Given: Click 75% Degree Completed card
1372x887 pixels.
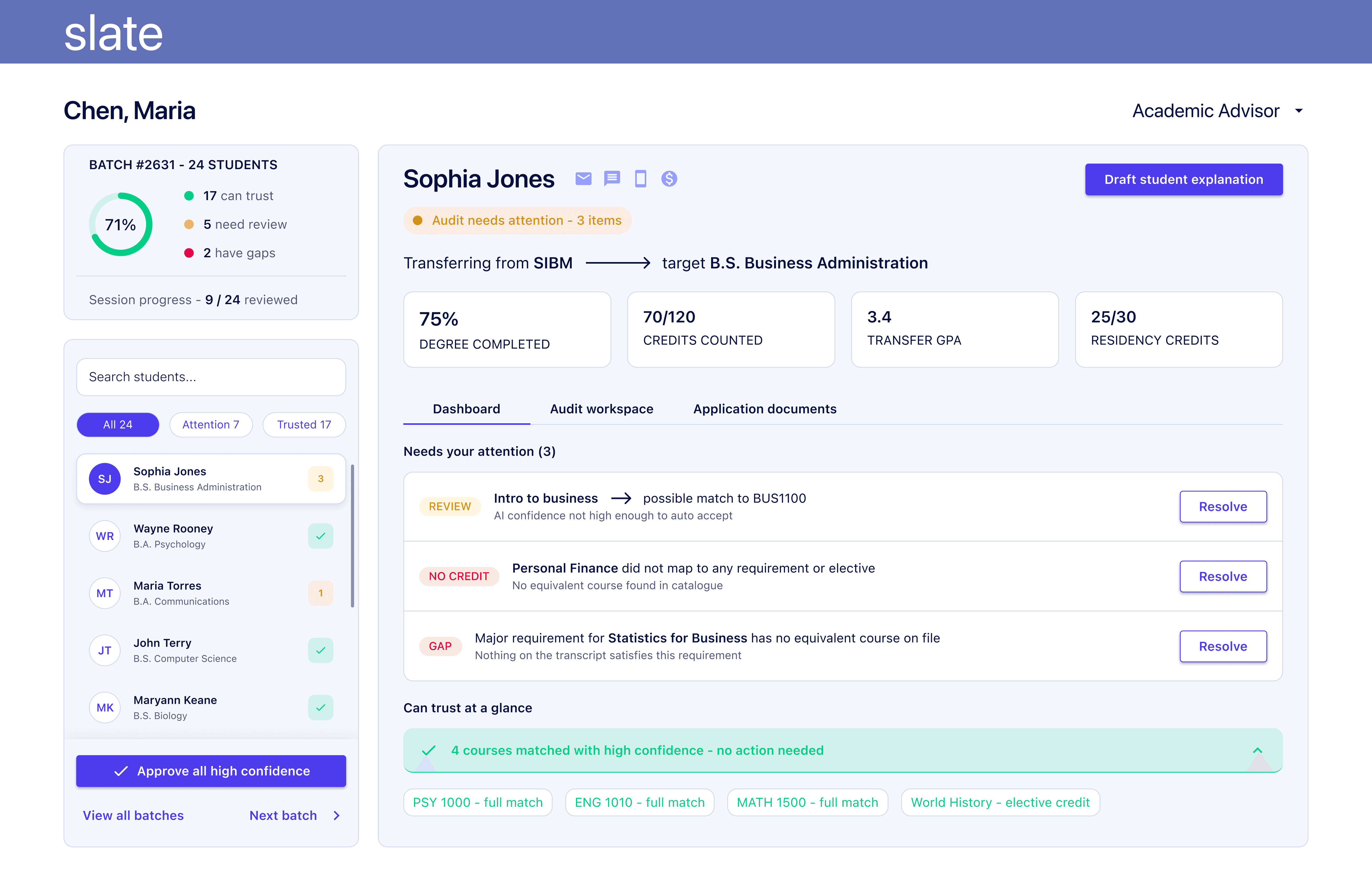Looking at the screenshot, I should (x=507, y=330).
